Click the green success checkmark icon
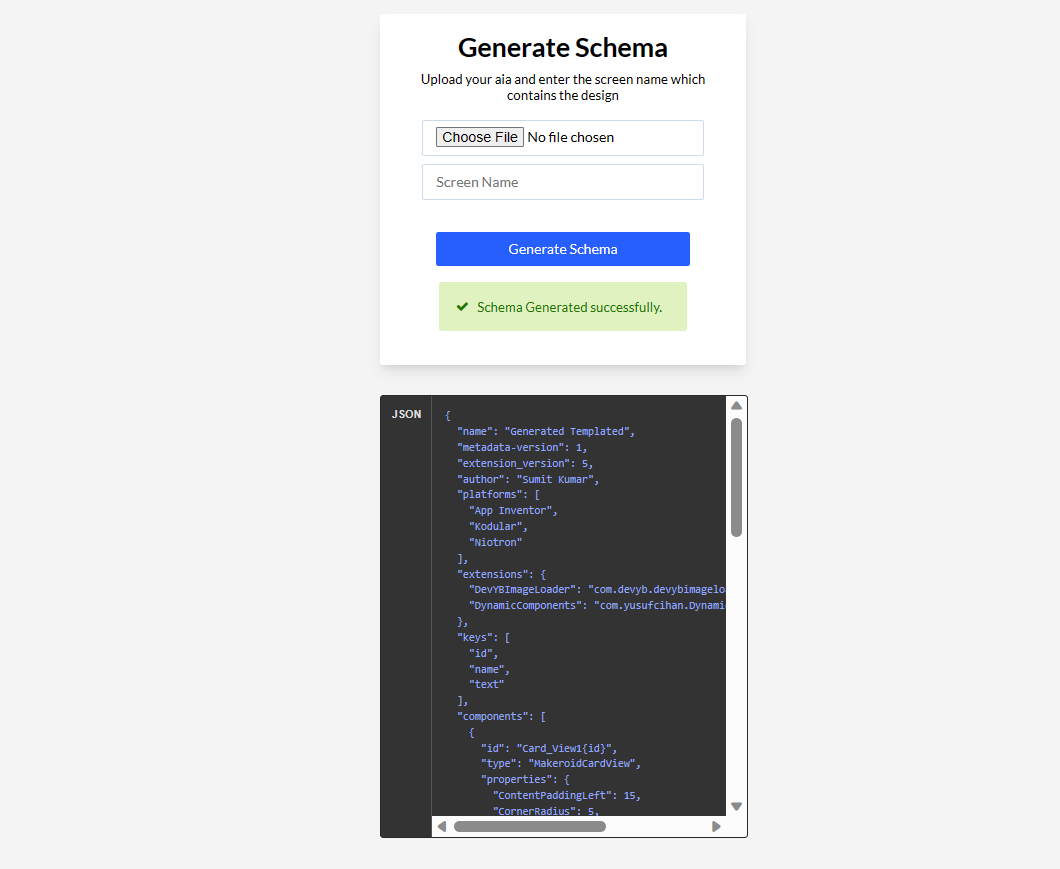The image size is (1060, 869). (462, 307)
